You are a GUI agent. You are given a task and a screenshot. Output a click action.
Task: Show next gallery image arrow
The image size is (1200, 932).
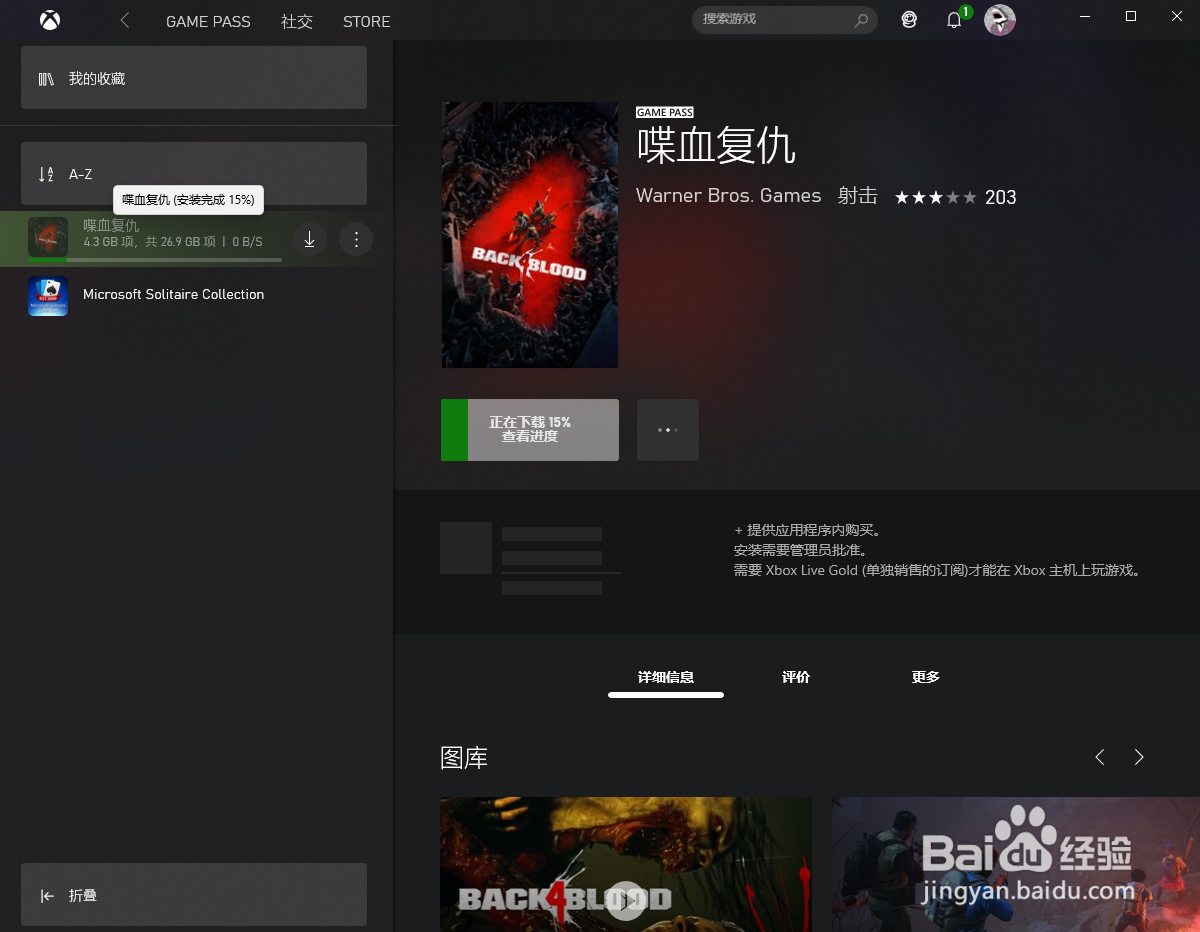pyautogui.click(x=1139, y=757)
